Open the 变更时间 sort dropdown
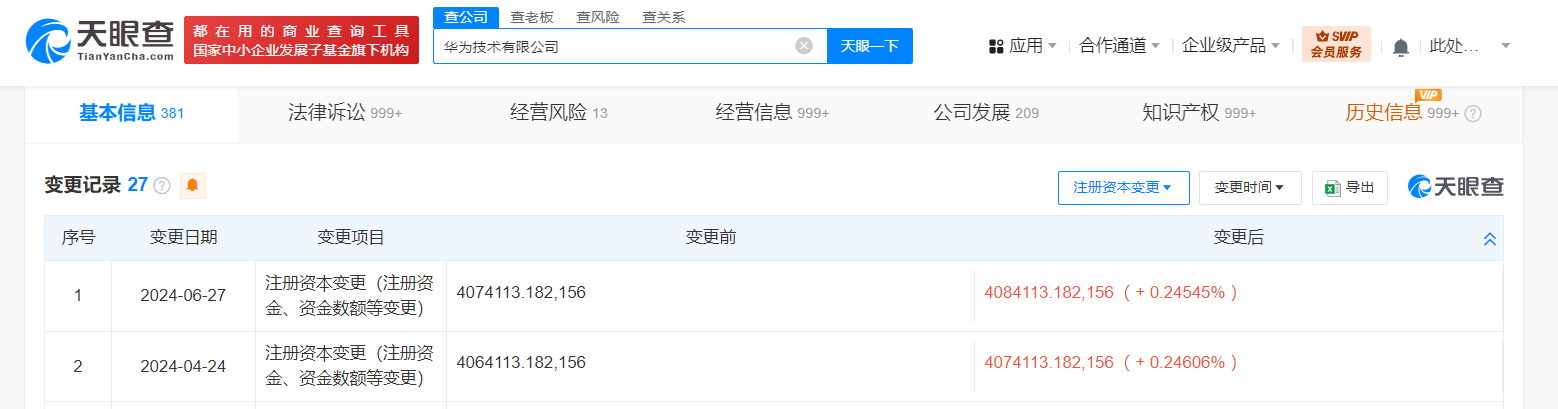 tap(1249, 187)
